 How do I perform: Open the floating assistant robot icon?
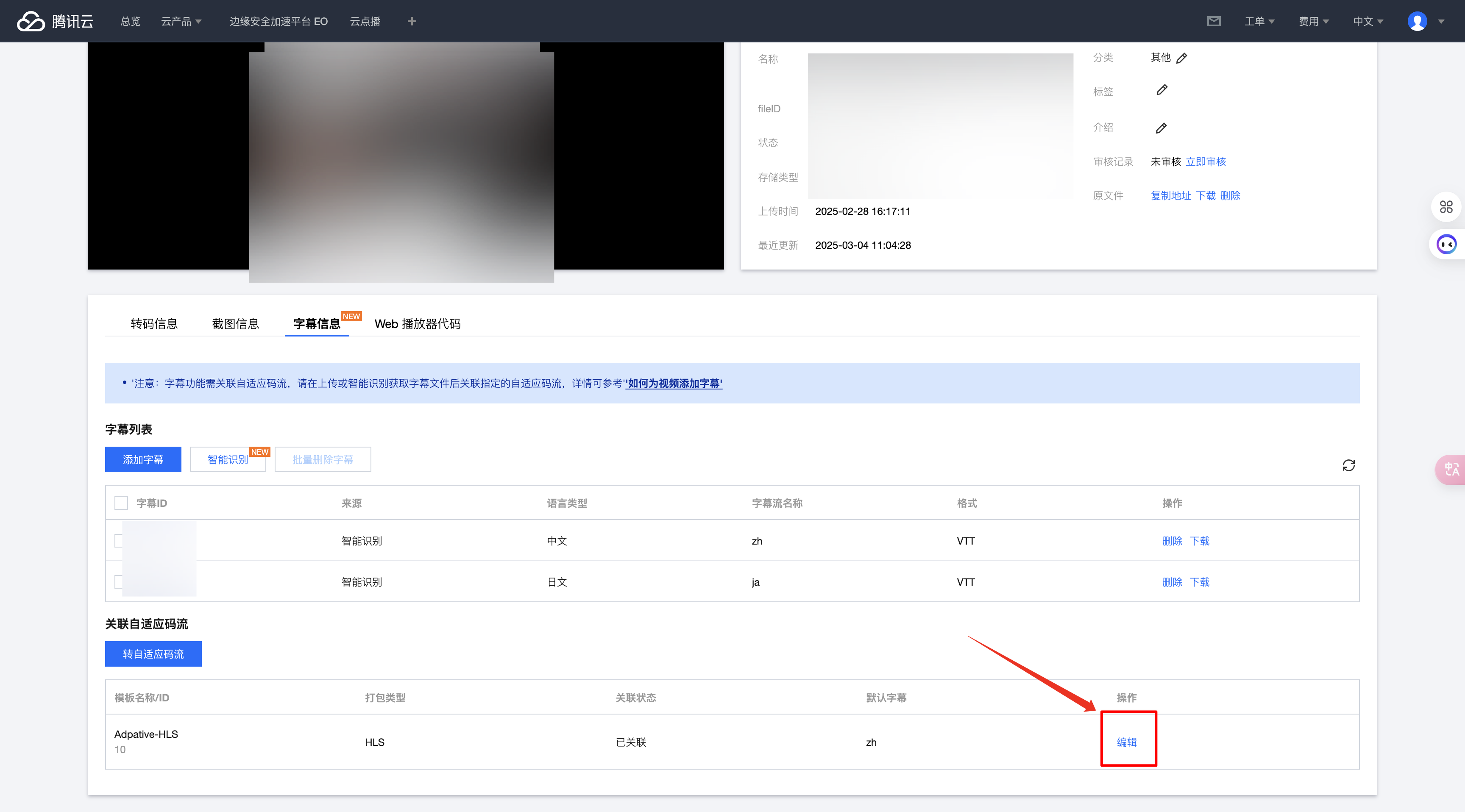(x=1446, y=245)
